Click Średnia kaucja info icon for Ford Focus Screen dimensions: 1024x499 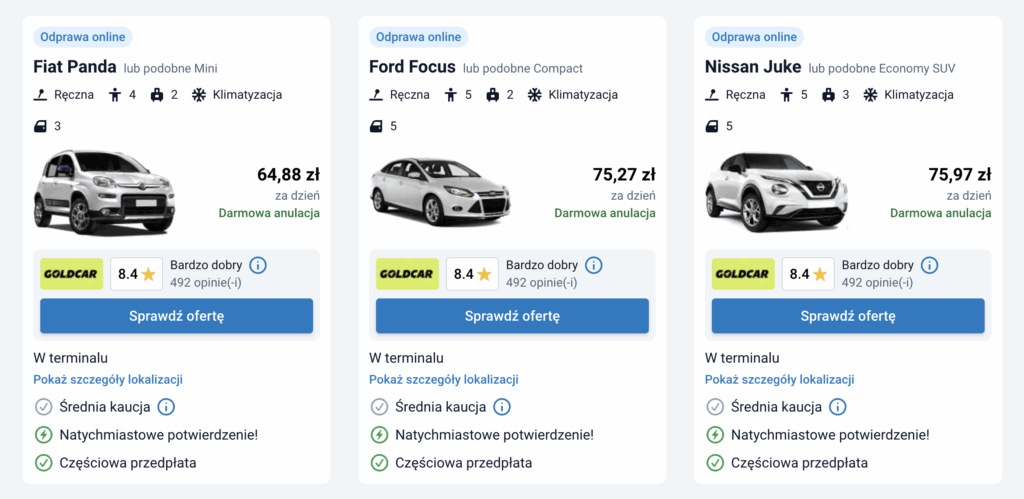[502, 407]
